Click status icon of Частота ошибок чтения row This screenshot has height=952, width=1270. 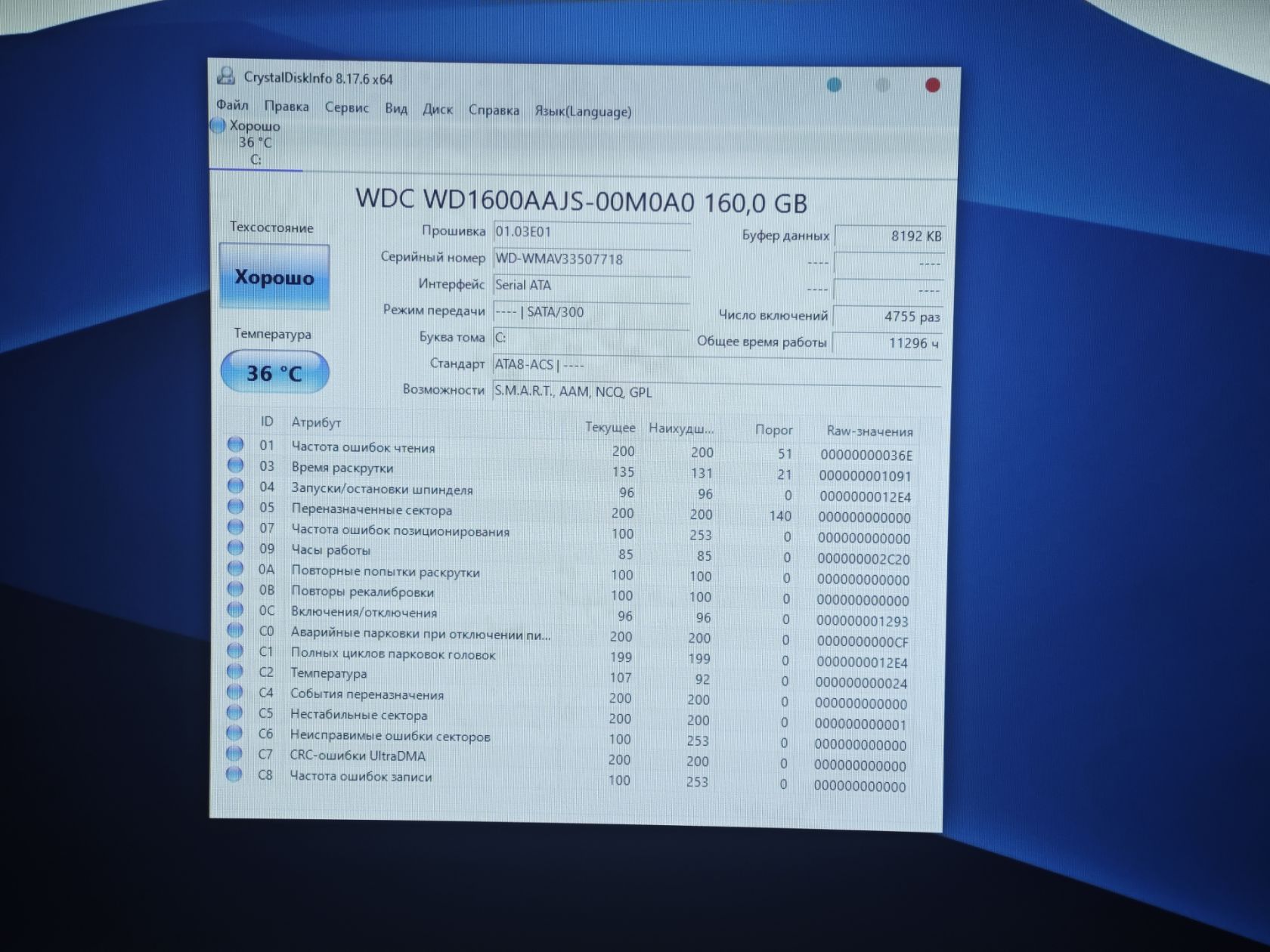coord(236,444)
